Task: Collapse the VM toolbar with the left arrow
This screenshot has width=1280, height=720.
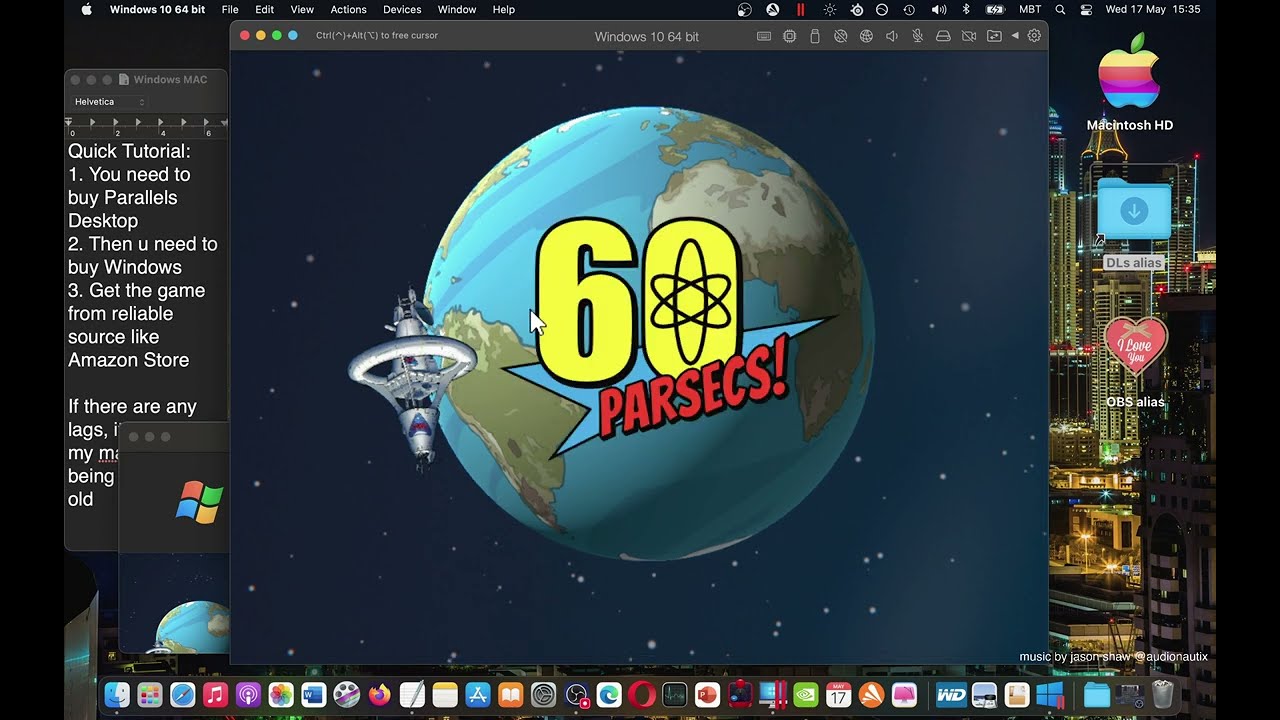Action: pos(1015,36)
